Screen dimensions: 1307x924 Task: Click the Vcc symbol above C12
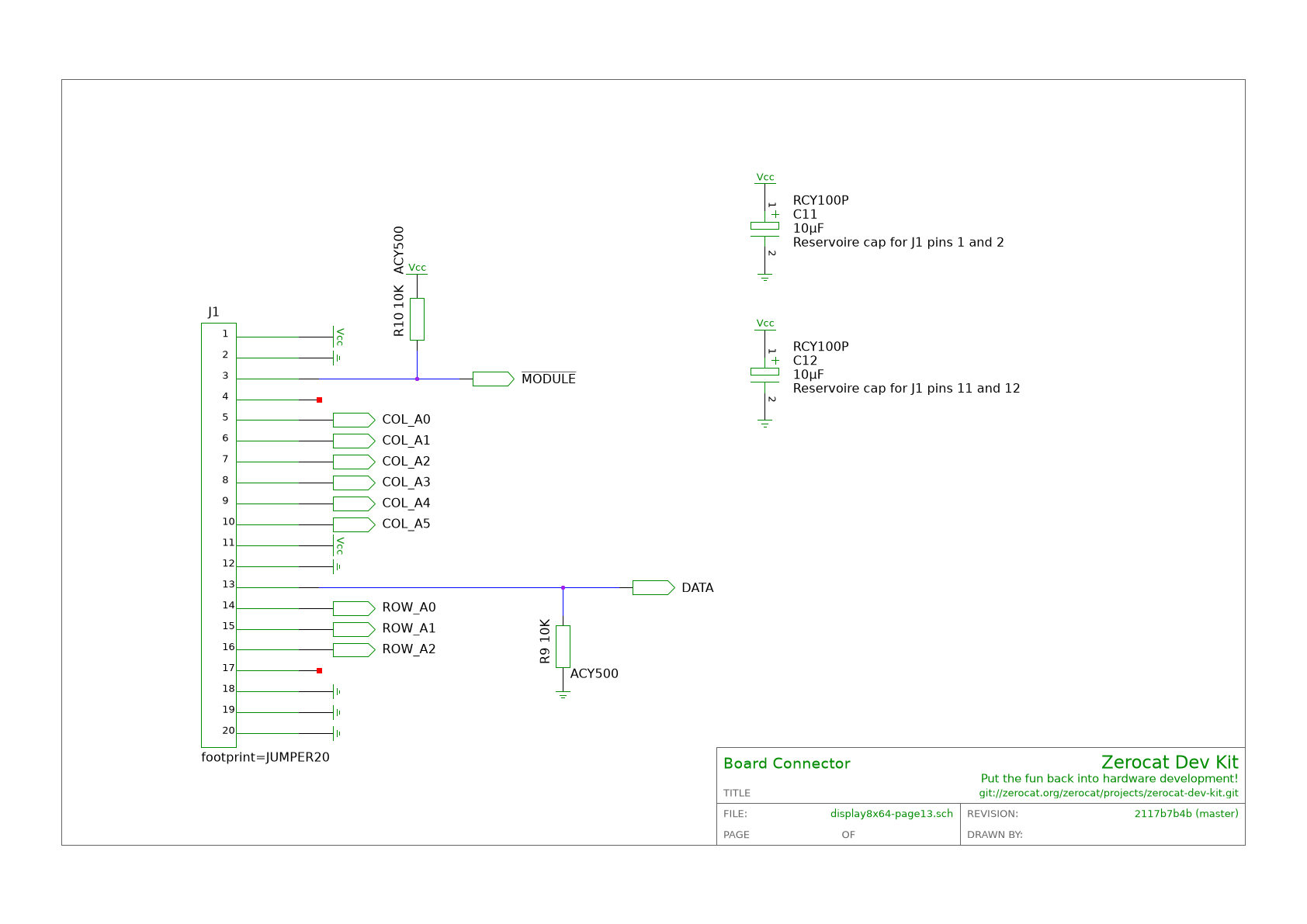(x=765, y=324)
